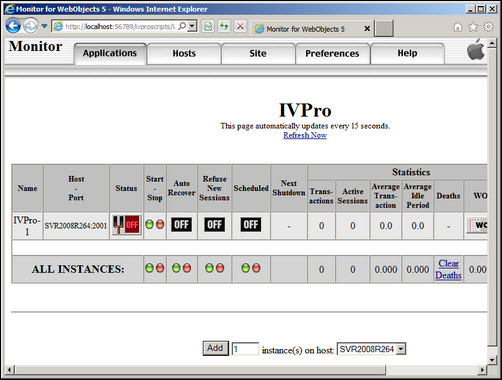Image resolution: width=502 pixels, height=380 pixels.
Task: Open the recent pages dropdown arrow
Action: tap(44, 26)
